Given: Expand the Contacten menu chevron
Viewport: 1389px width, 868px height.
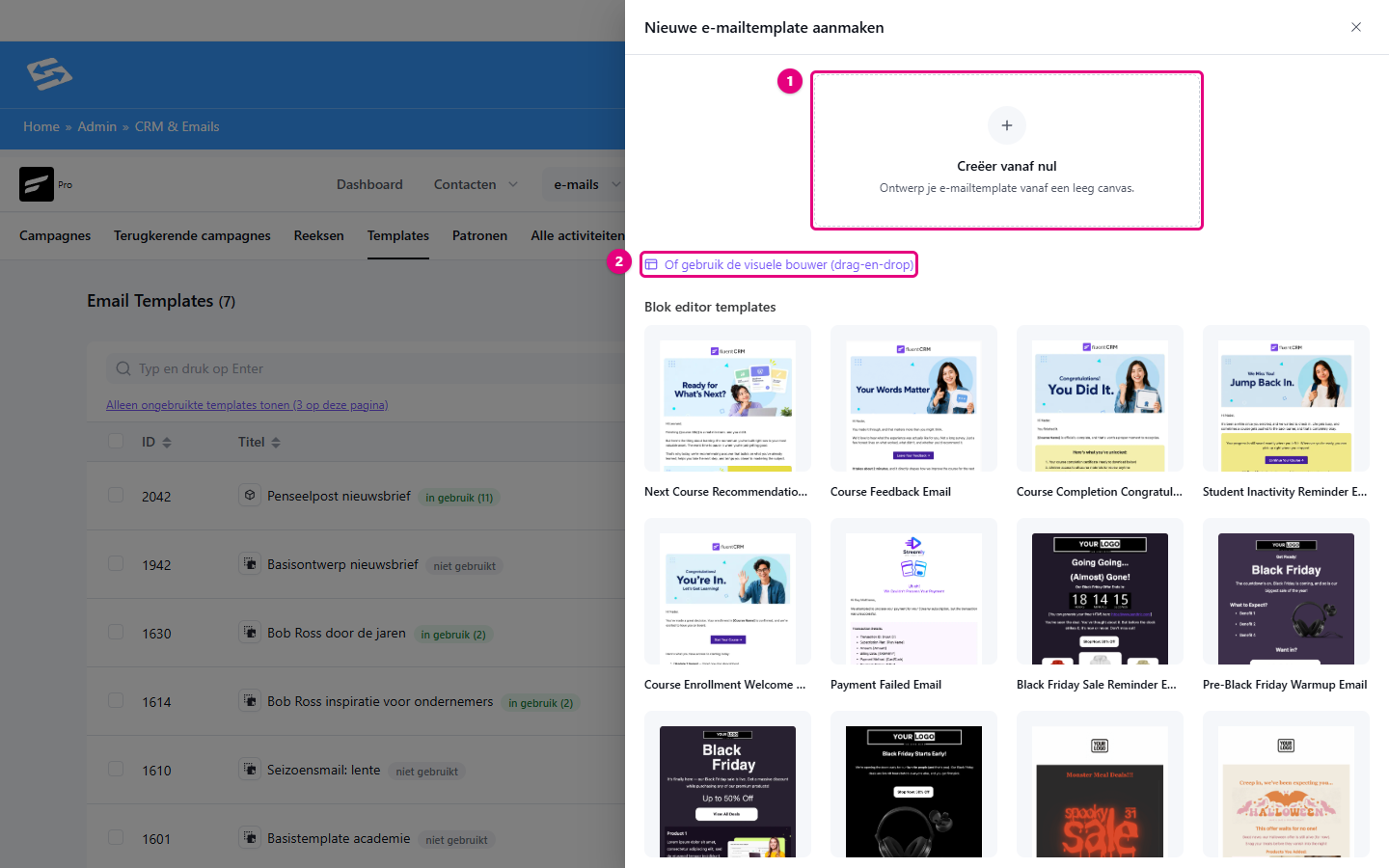Looking at the screenshot, I should click(513, 184).
